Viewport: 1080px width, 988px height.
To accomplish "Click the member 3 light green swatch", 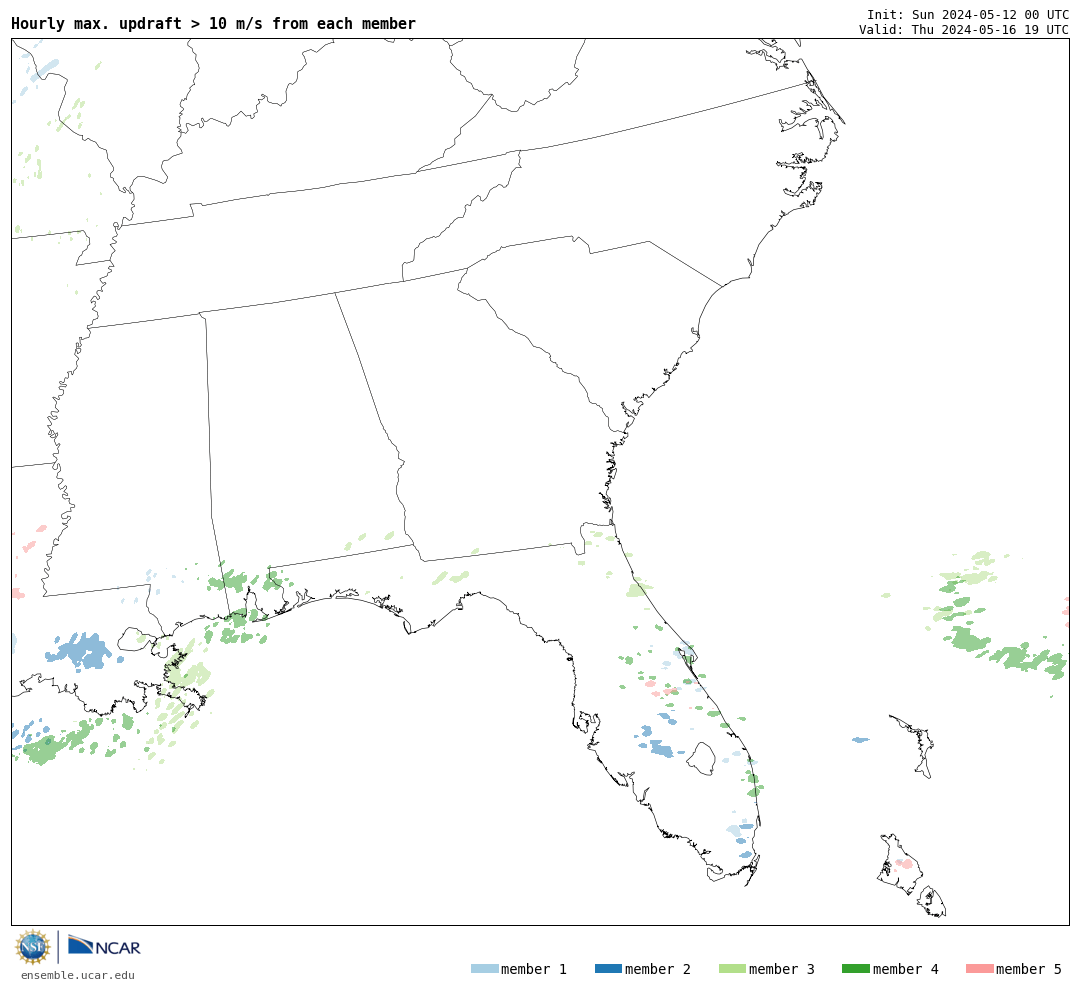I will pyautogui.click(x=732, y=969).
